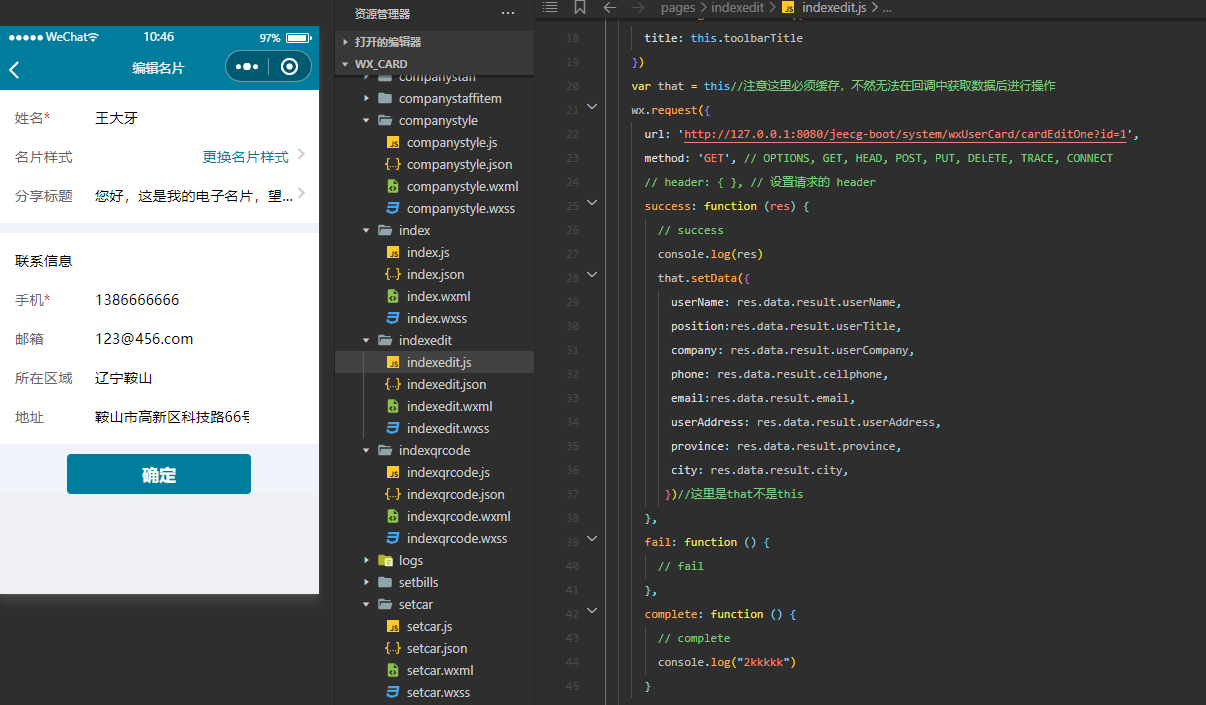Collapse the indexqrcode folder
This screenshot has height=705, width=1206.
tap(434, 451)
